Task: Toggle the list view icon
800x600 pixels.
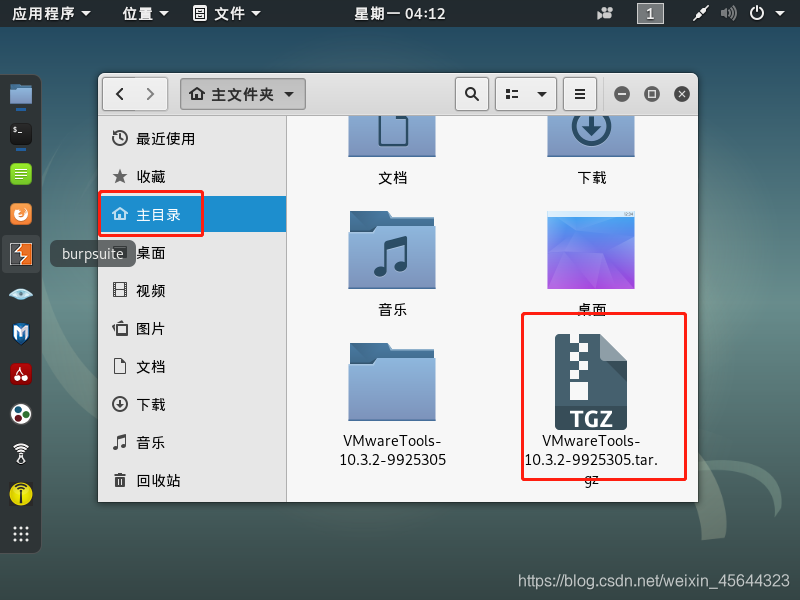Action: pos(512,94)
